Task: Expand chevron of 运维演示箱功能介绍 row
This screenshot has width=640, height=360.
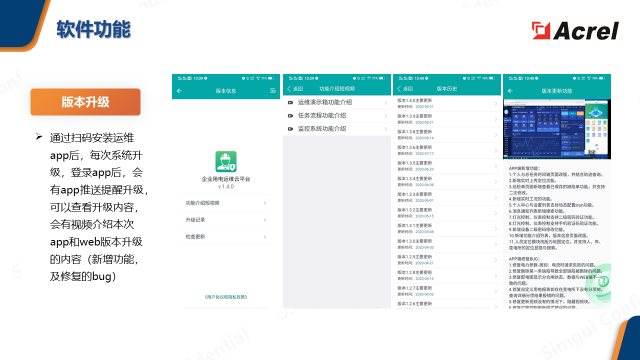Action: click(x=386, y=102)
